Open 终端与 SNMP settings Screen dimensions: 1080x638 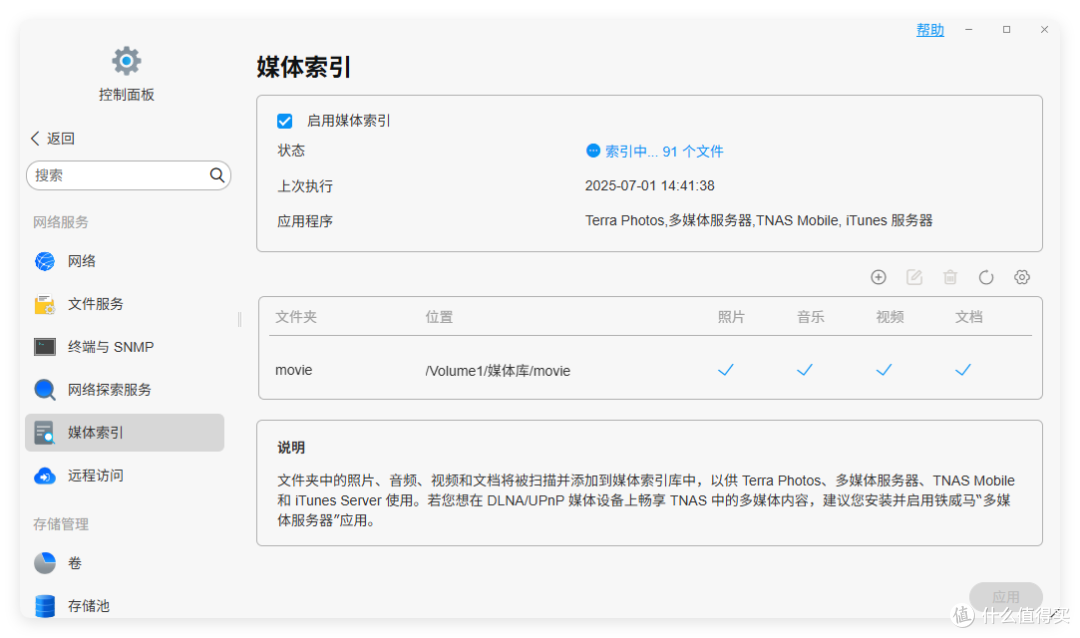click(125, 347)
